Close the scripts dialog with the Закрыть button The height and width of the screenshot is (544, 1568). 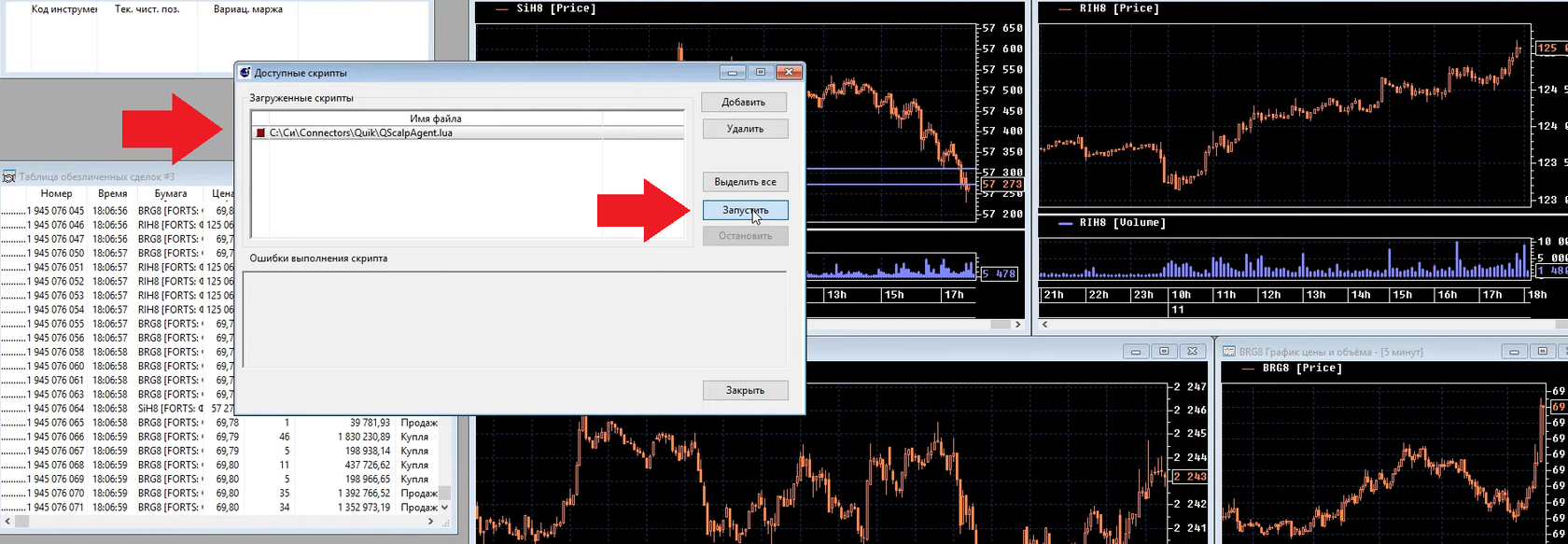pos(745,390)
